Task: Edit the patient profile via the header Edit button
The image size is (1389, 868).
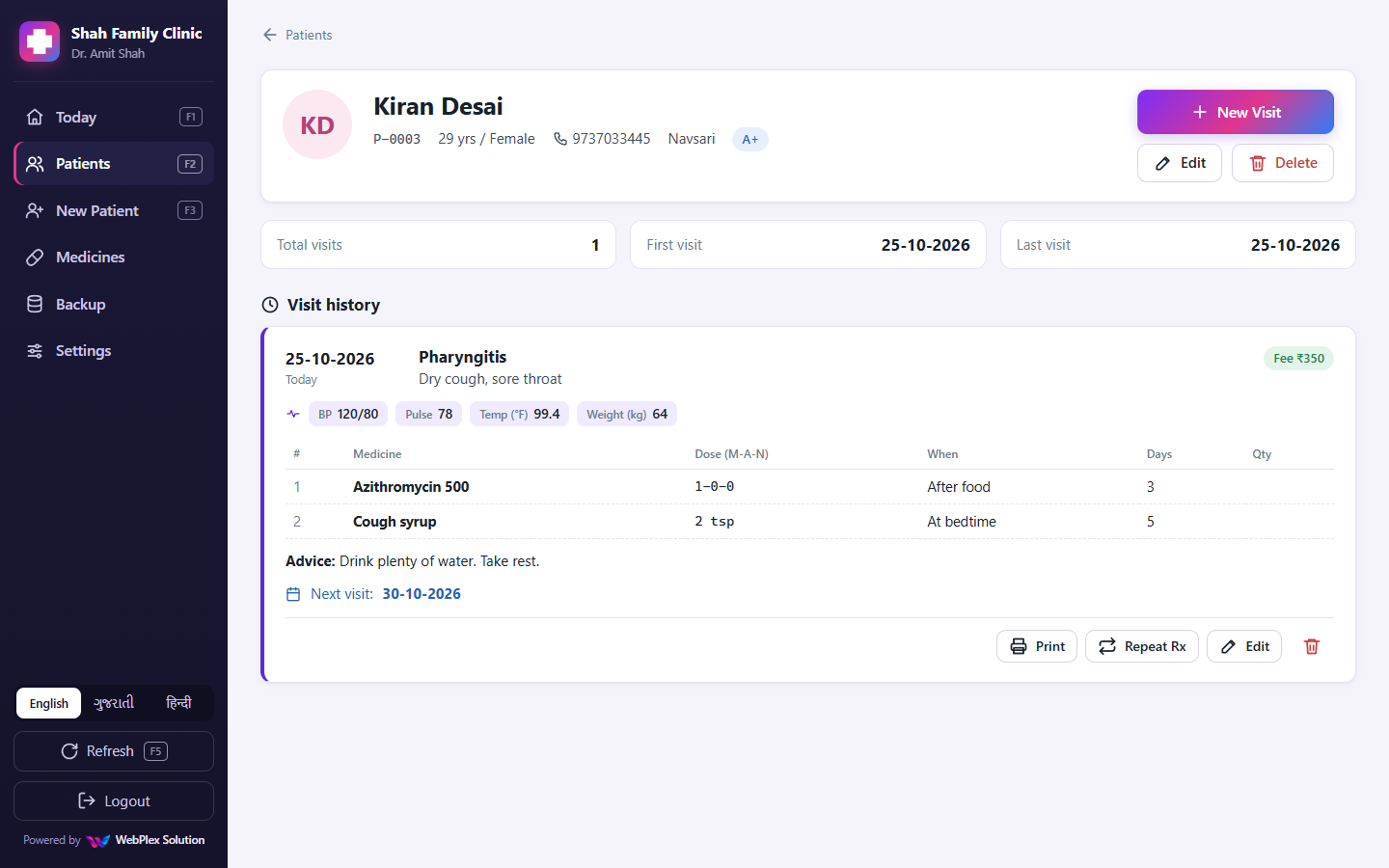Action: [1180, 163]
